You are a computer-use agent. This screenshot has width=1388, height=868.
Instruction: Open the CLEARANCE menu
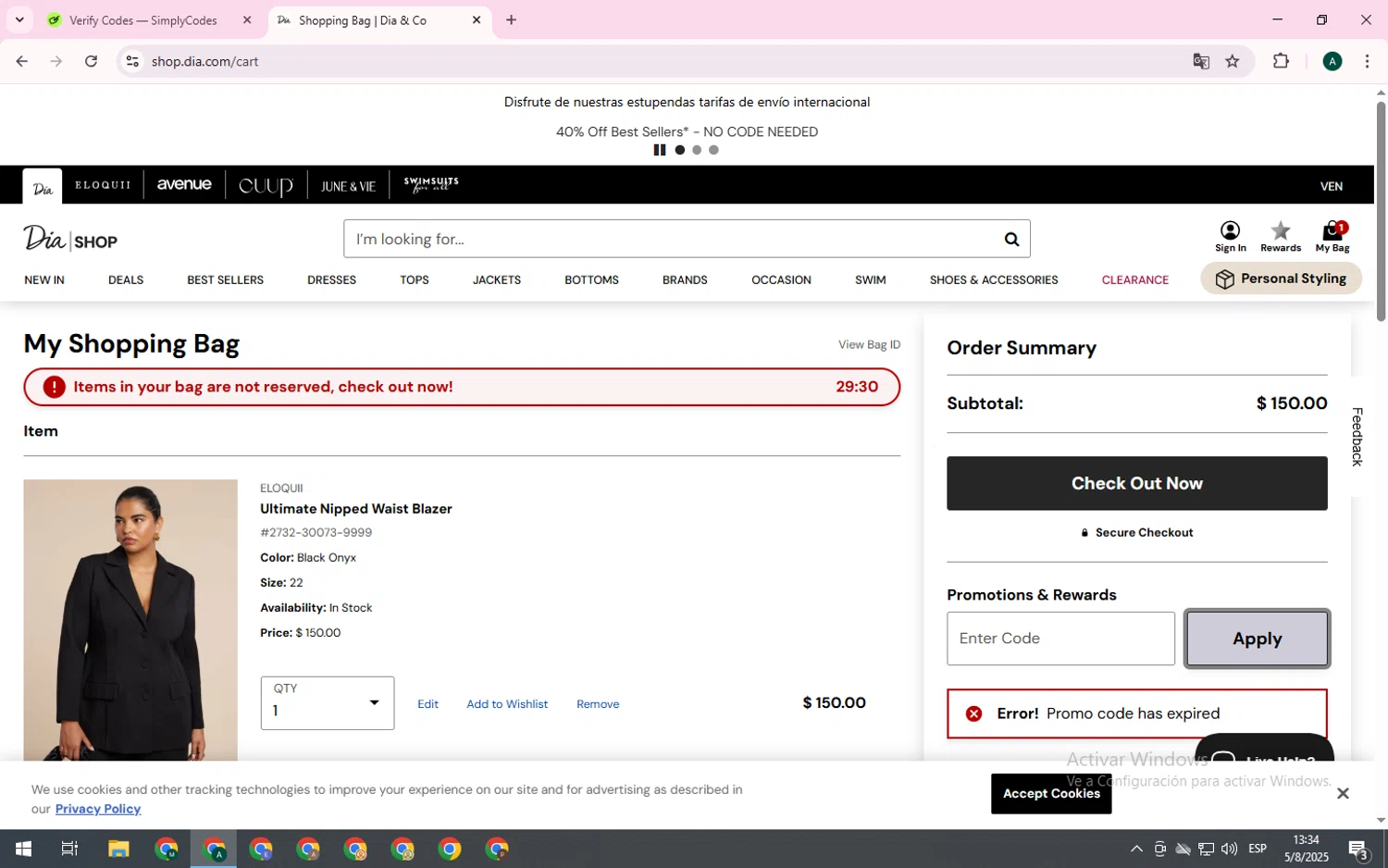1135,279
